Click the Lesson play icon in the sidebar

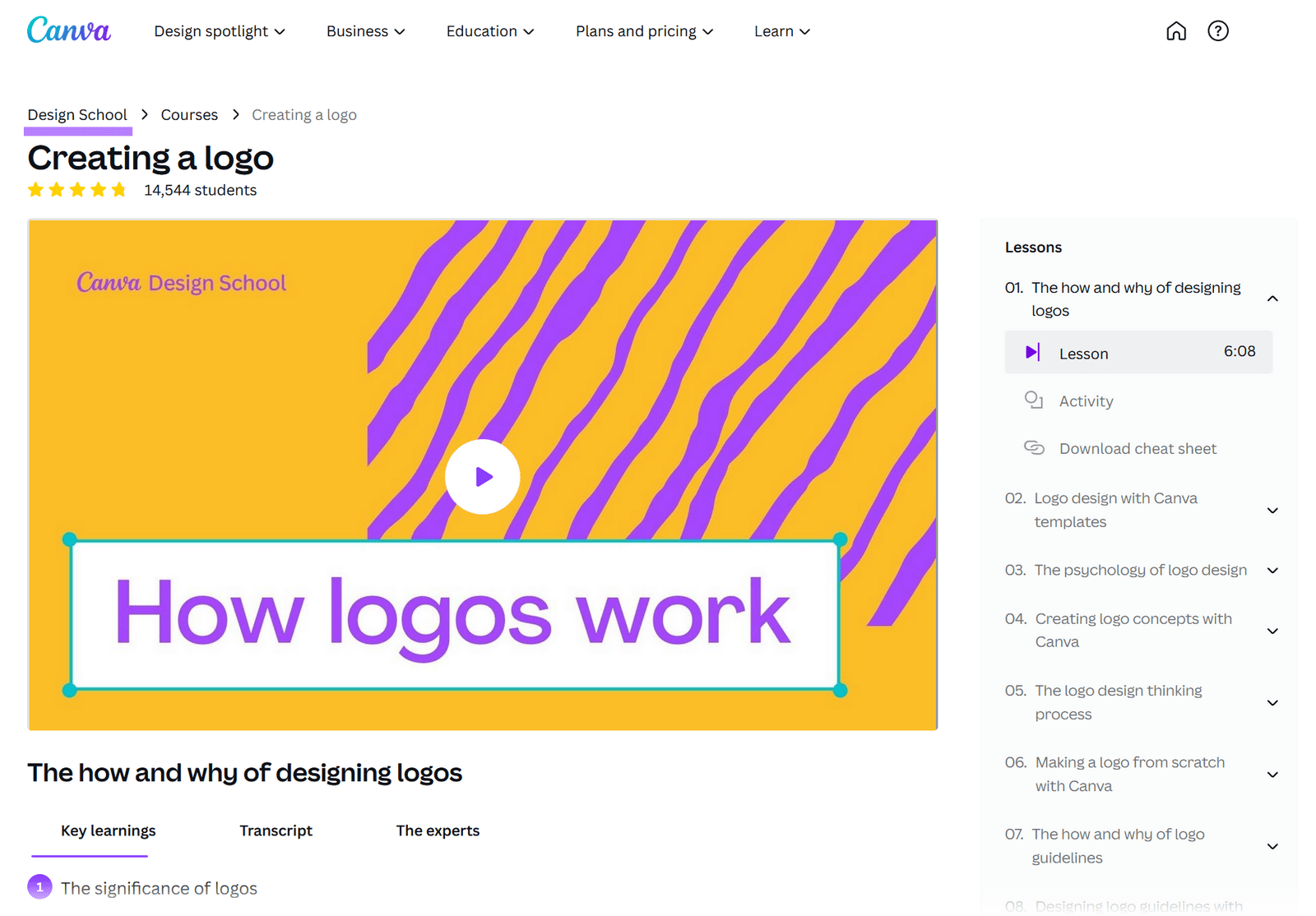click(1032, 352)
